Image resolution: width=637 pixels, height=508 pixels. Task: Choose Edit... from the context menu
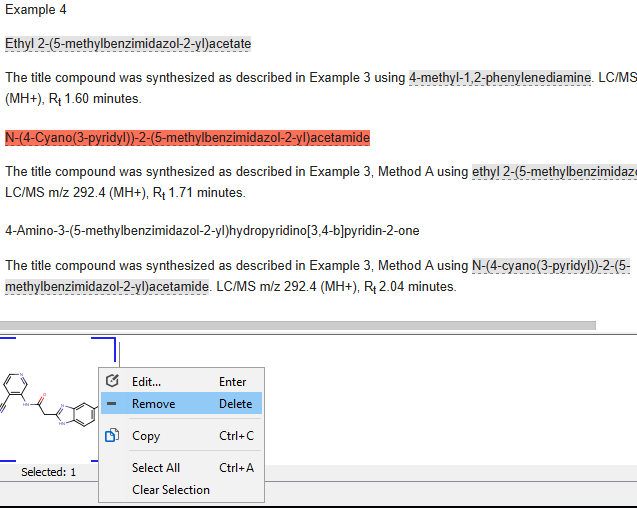(x=146, y=382)
